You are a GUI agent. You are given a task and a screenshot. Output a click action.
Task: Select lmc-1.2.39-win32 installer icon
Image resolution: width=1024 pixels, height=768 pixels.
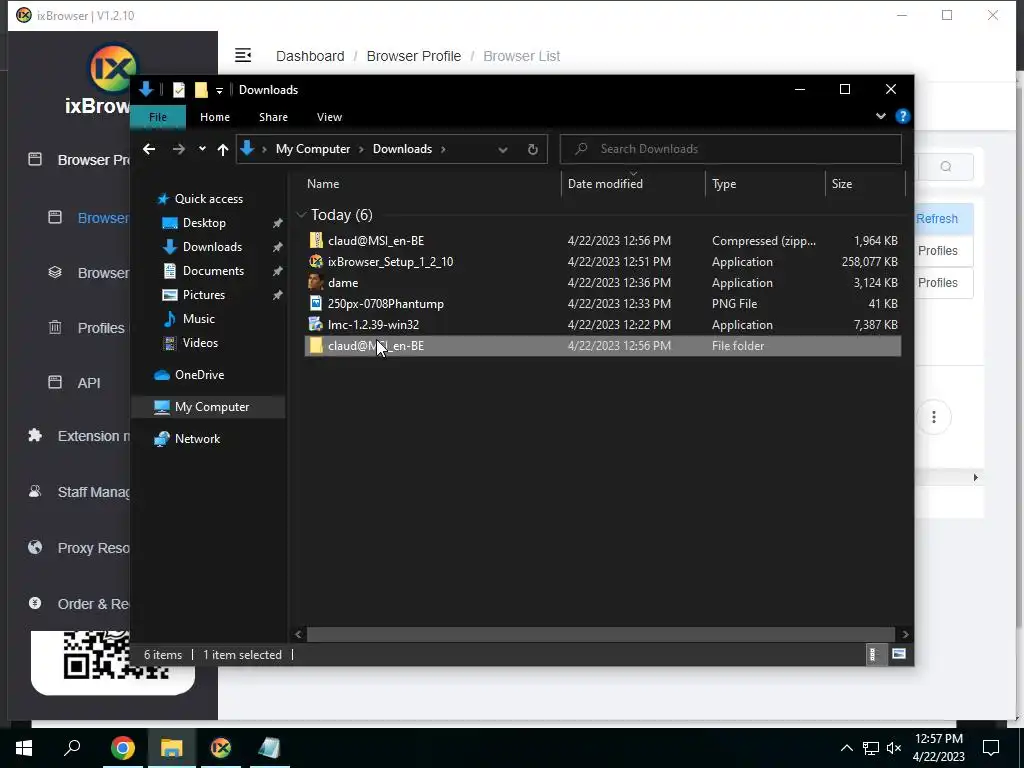point(316,325)
